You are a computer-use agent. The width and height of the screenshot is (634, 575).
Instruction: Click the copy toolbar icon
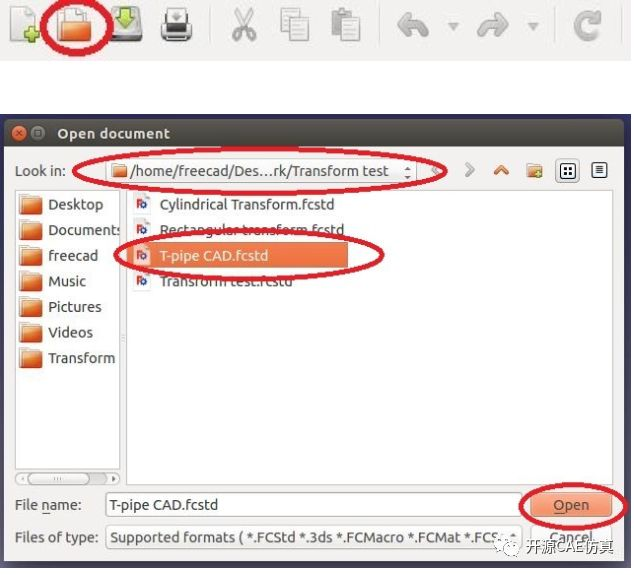pos(295,25)
